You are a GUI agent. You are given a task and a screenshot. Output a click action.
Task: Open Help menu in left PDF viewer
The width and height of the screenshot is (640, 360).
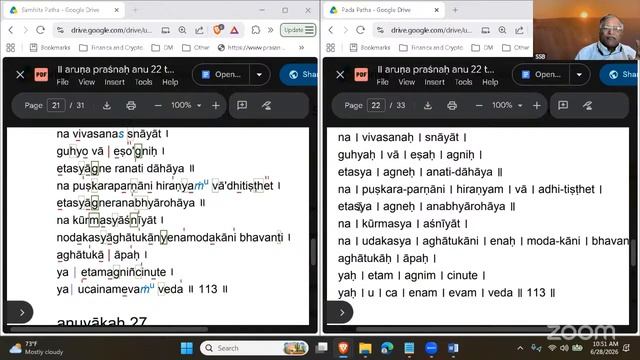point(170,82)
